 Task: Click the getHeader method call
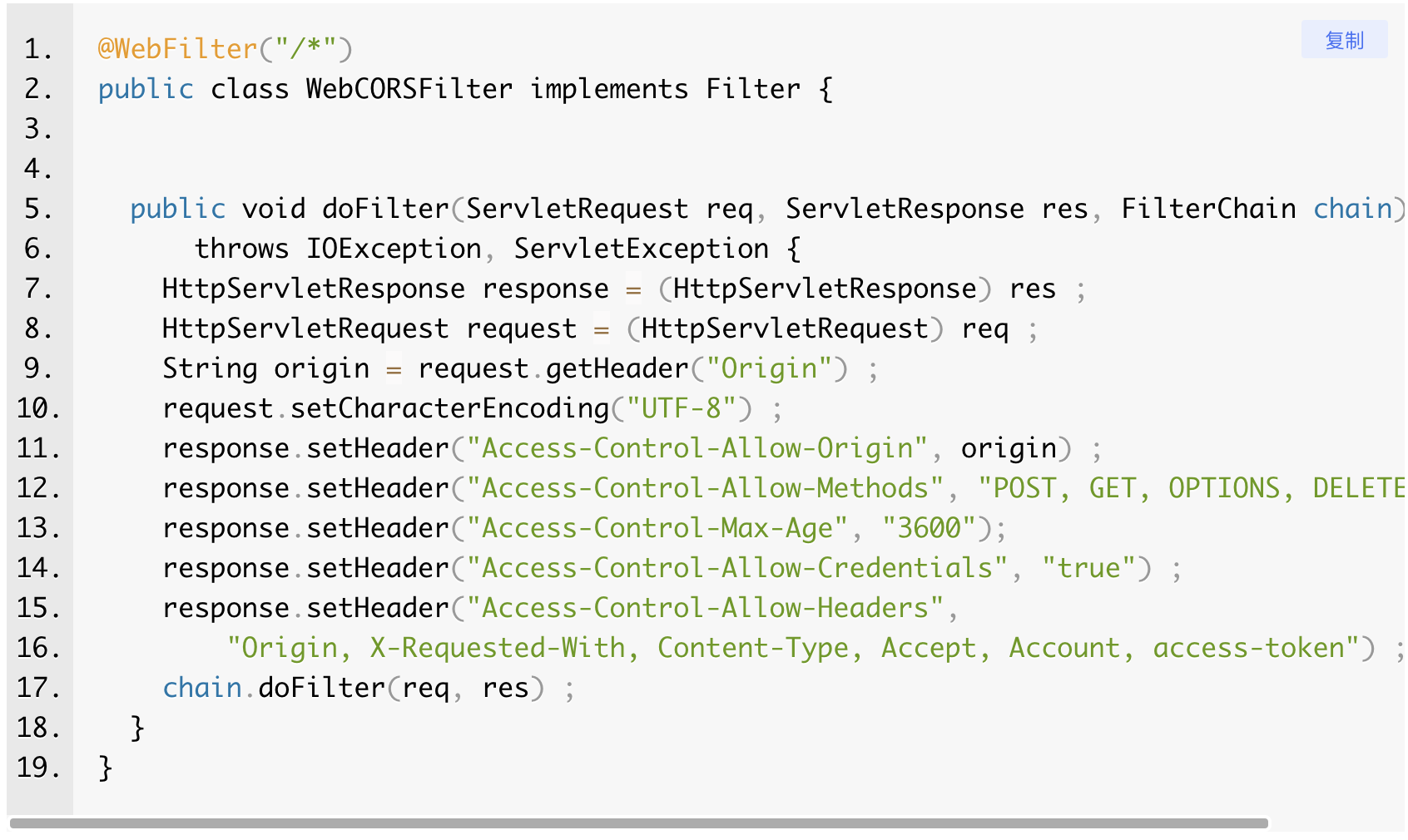coord(617,368)
